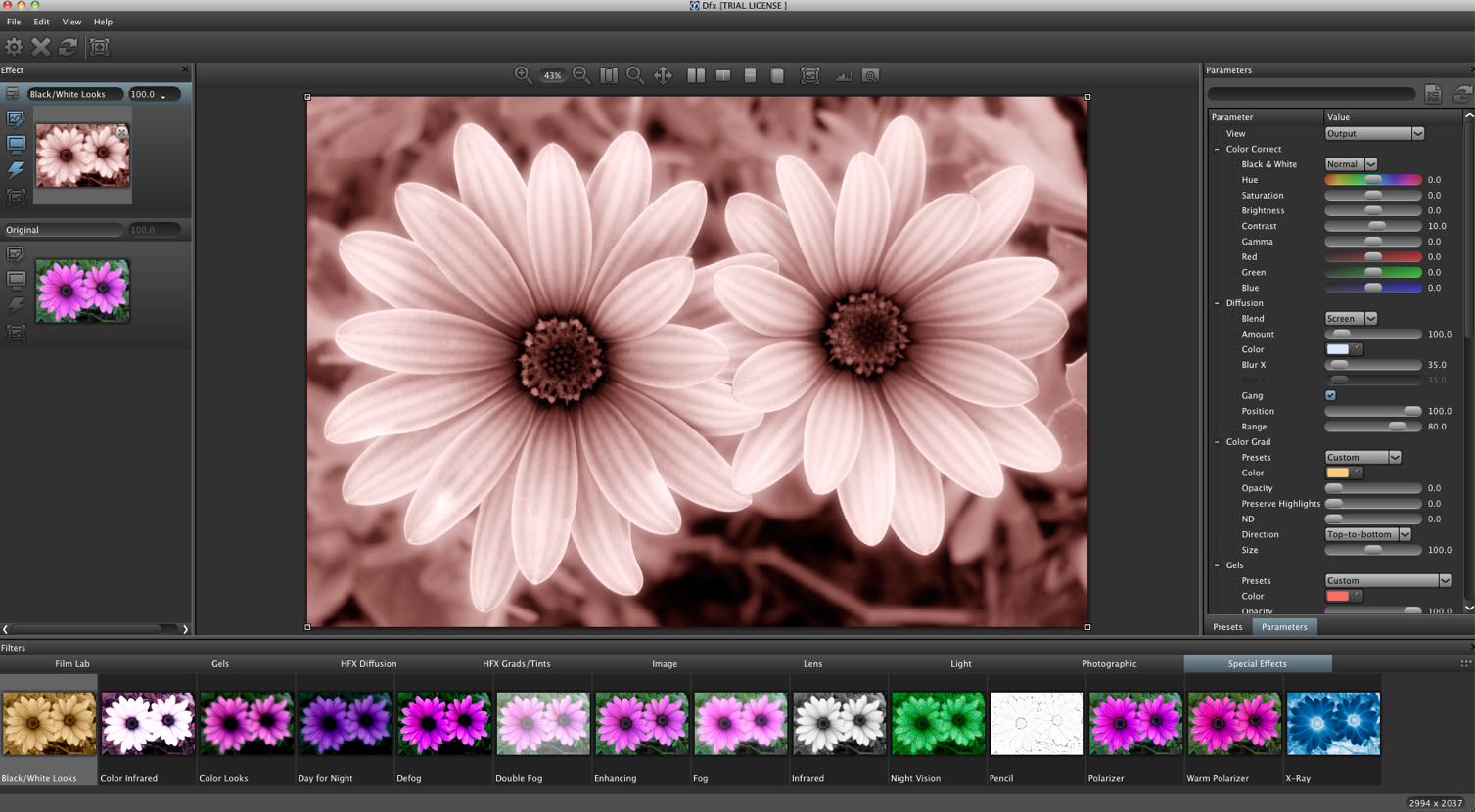This screenshot has height=812, width=1475.
Task: Click the X cancel icon in toolbar
Action: click(41, 46)
